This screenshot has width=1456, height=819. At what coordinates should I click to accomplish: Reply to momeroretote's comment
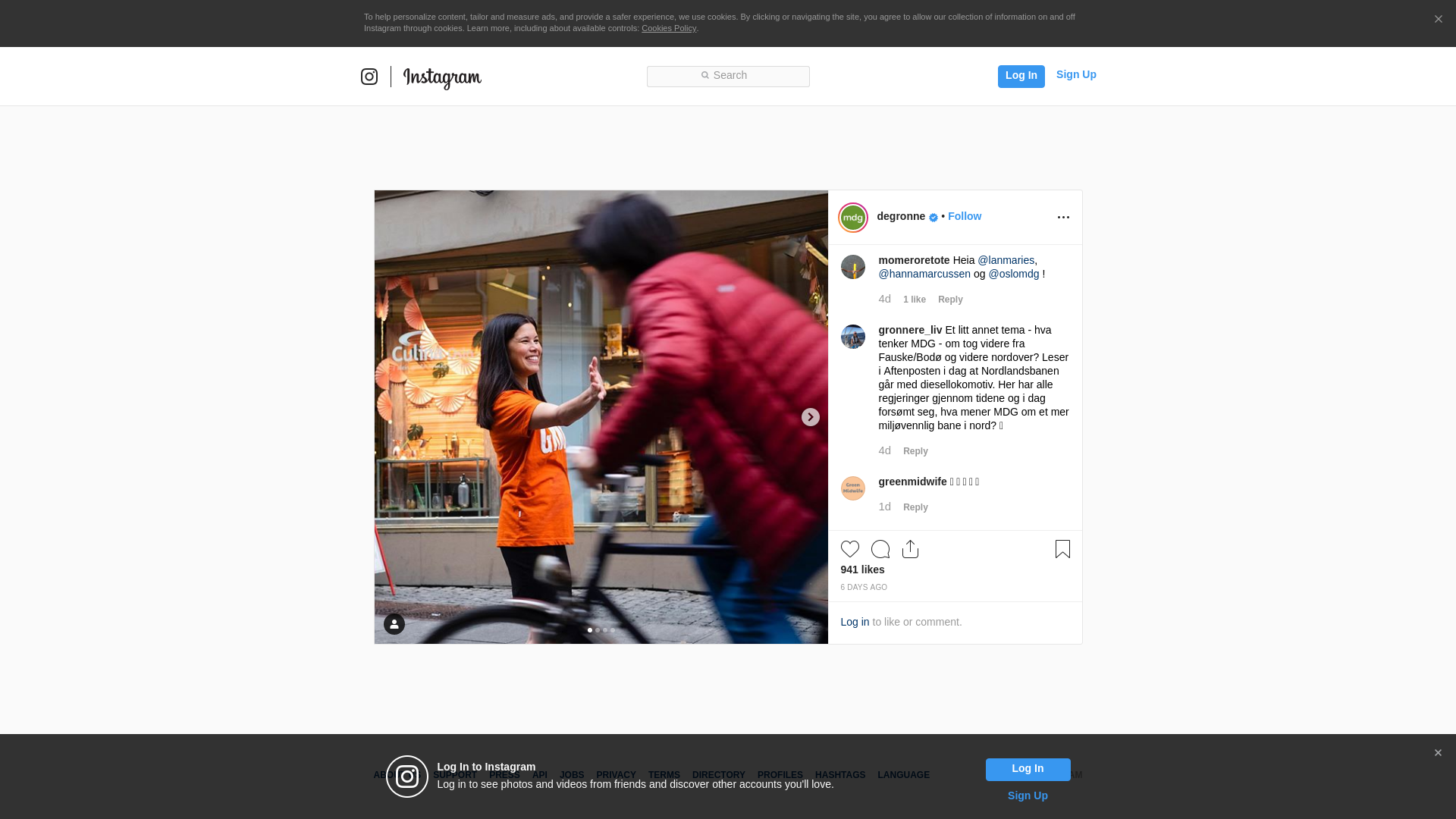950,300
